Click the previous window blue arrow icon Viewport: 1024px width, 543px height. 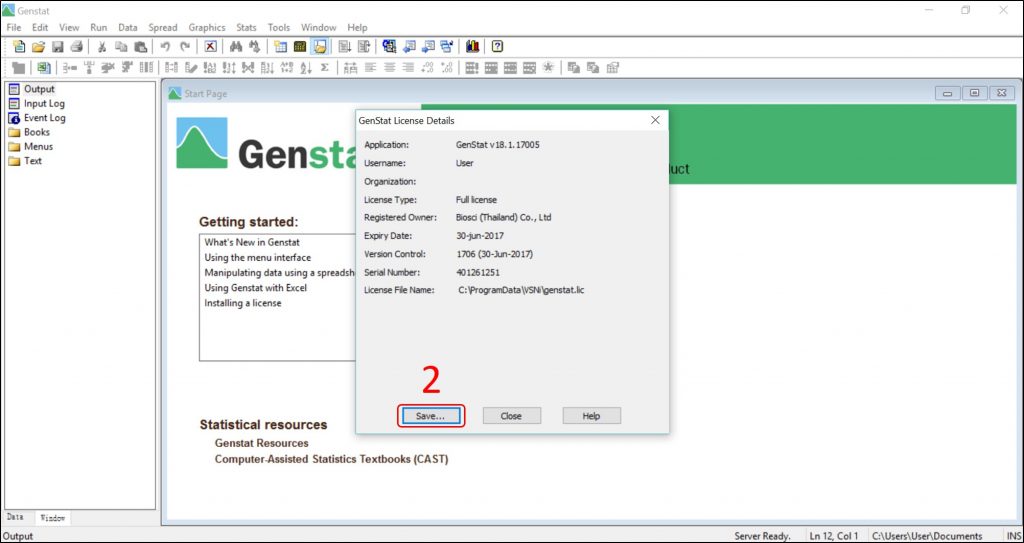click(409, 46)
